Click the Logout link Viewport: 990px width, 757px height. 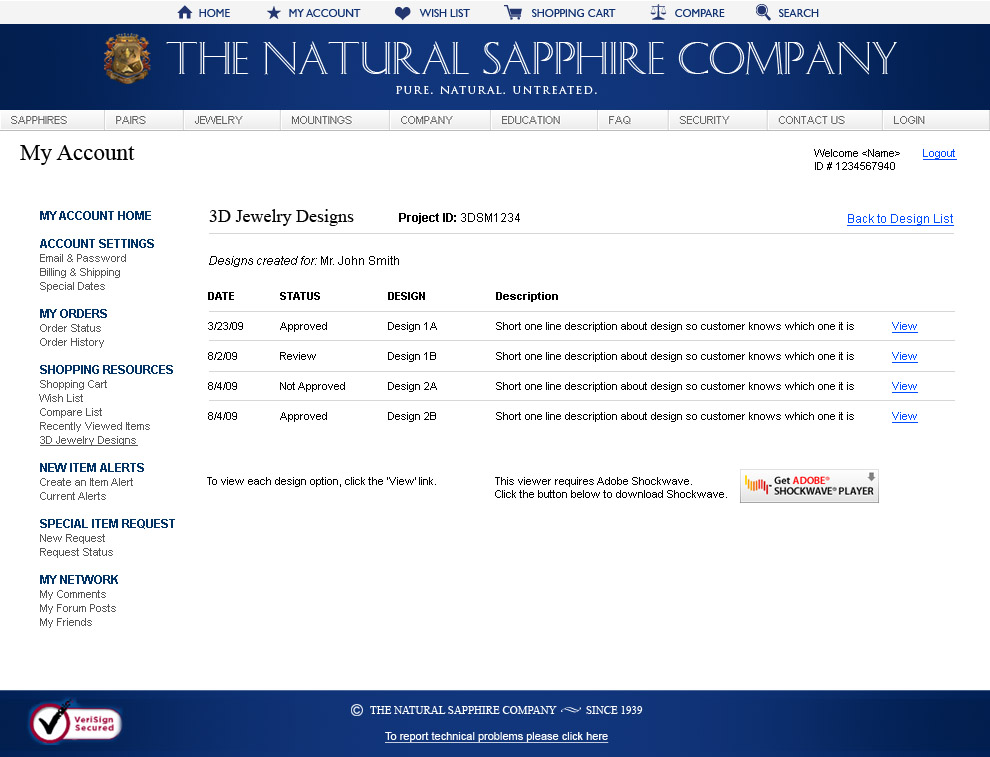[939, 153]
